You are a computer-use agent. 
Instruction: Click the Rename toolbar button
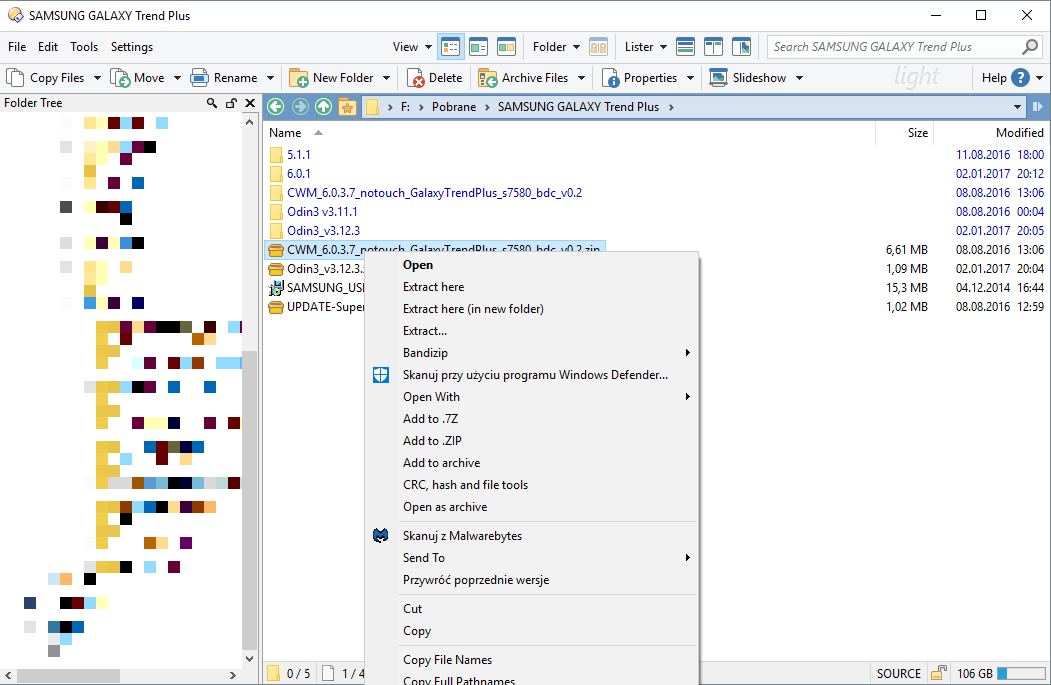(x=225, y=78)
